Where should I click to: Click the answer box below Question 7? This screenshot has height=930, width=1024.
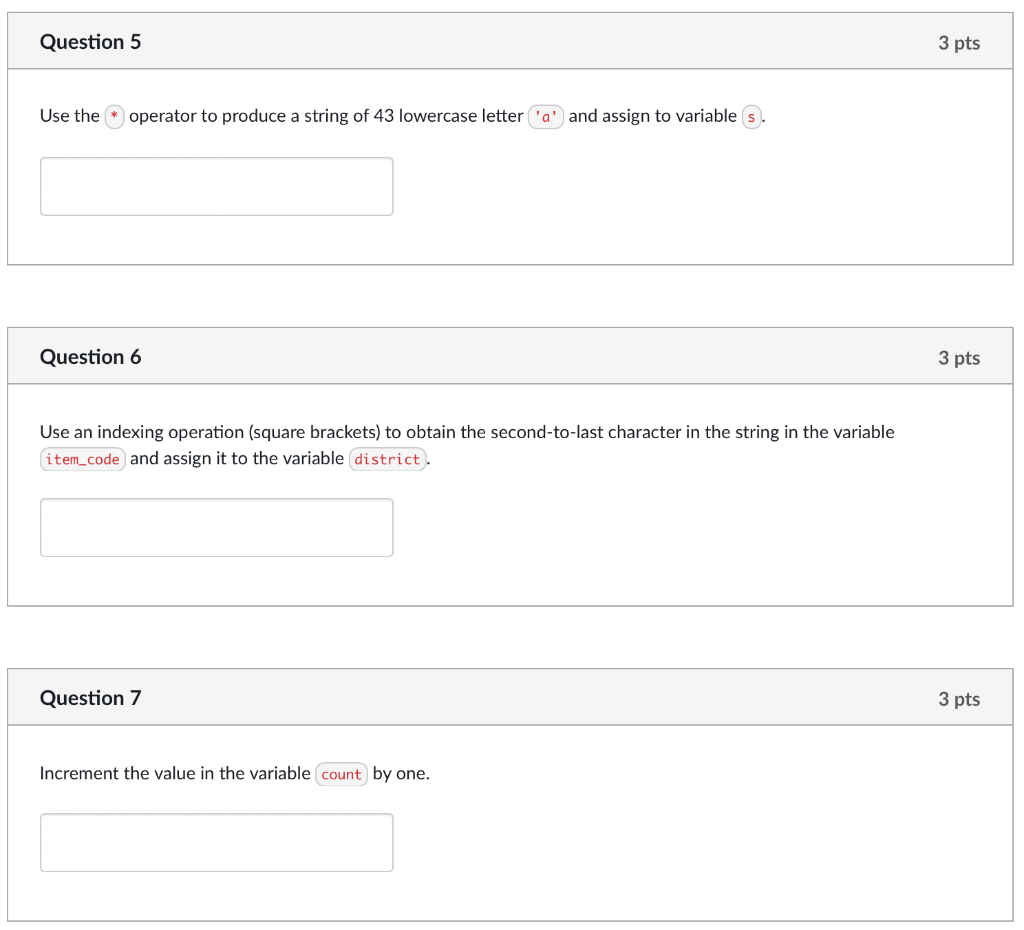(x=216, y=842)
